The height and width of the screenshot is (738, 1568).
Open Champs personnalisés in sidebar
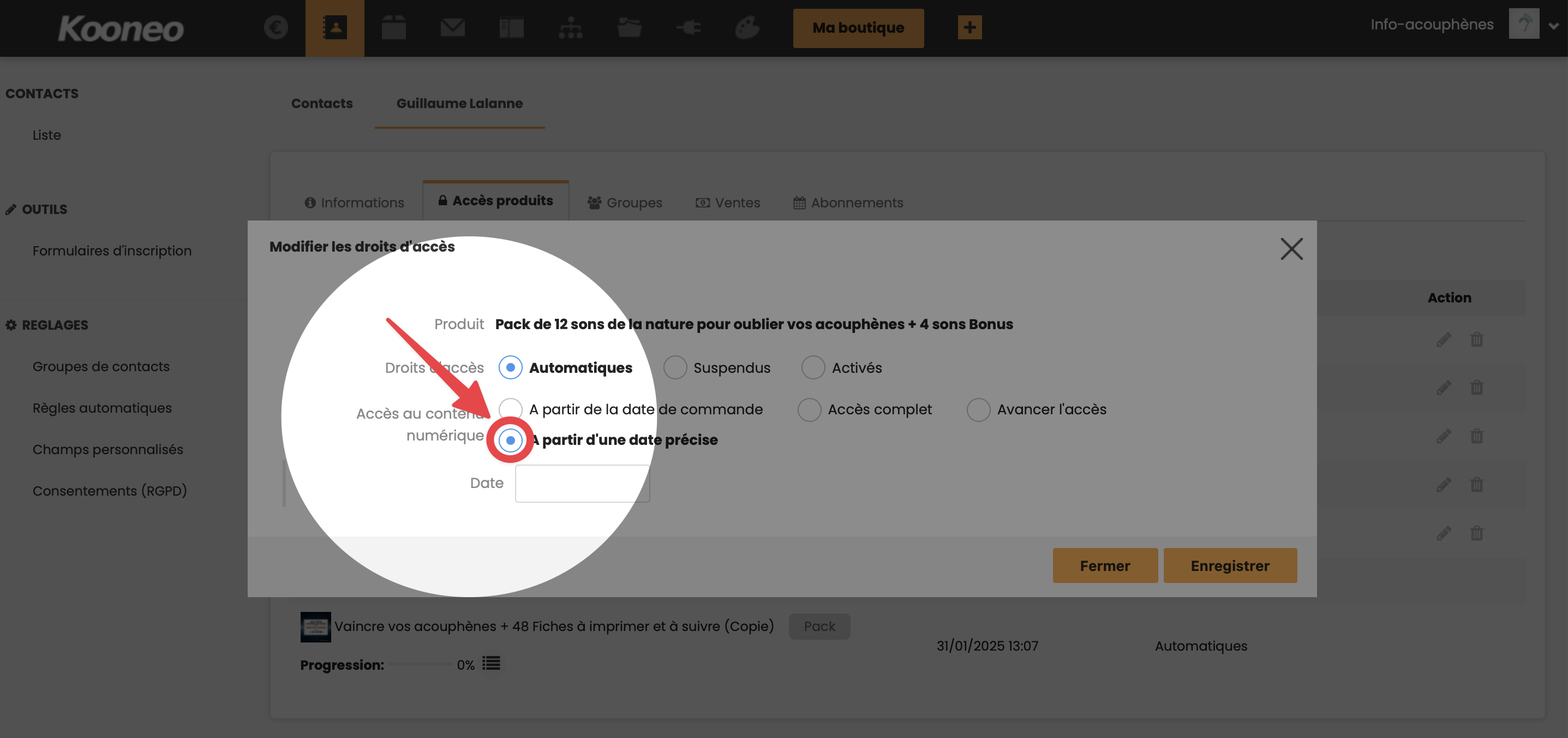107,449
